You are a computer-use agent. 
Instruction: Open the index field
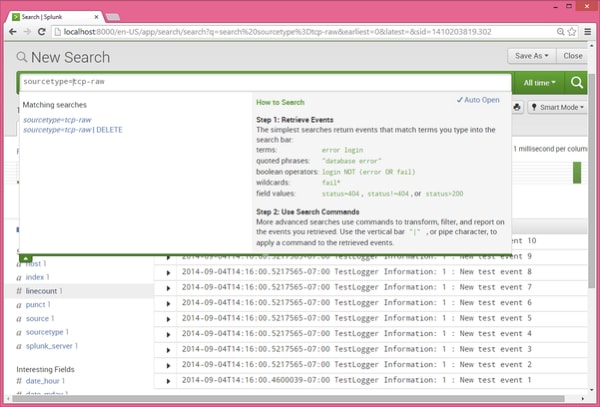pos(35,277)
